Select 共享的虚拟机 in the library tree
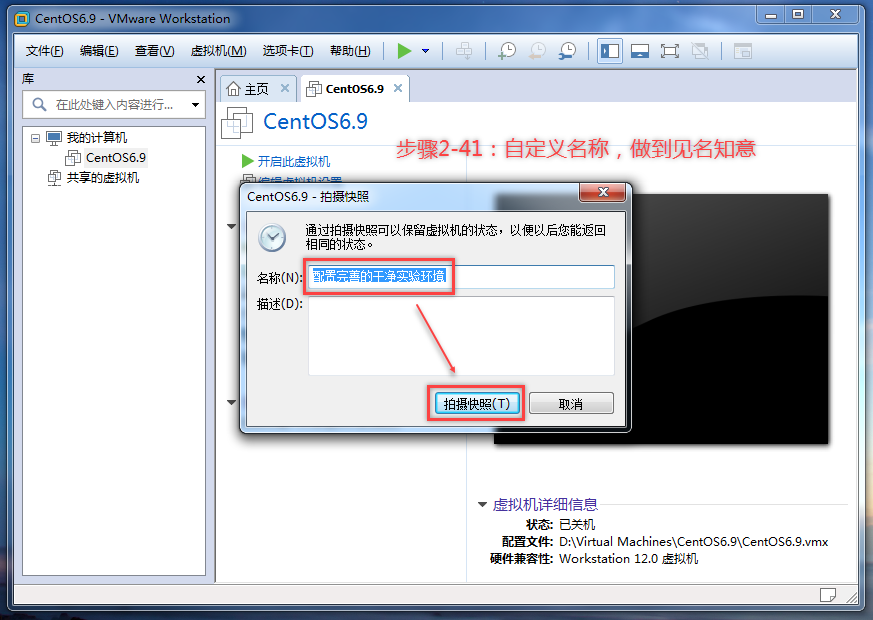The image size is (873, 620). [x=102, y=178]
